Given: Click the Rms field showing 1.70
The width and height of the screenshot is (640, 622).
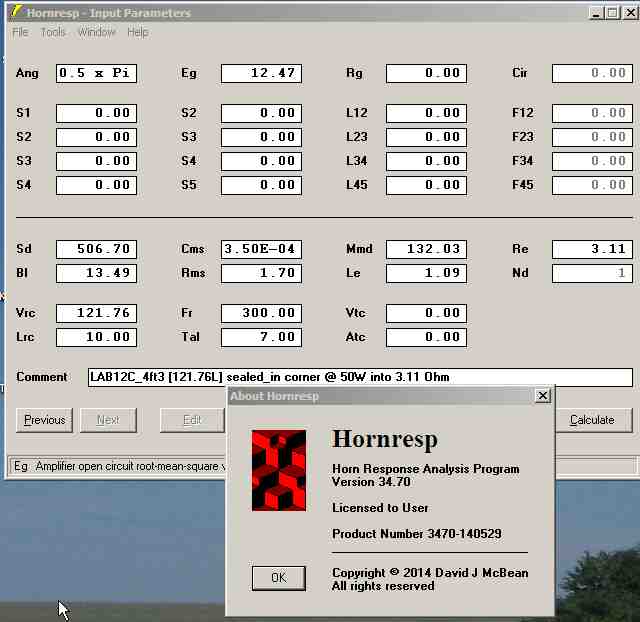Looking at the screenshot, I should tap(261, 273).
